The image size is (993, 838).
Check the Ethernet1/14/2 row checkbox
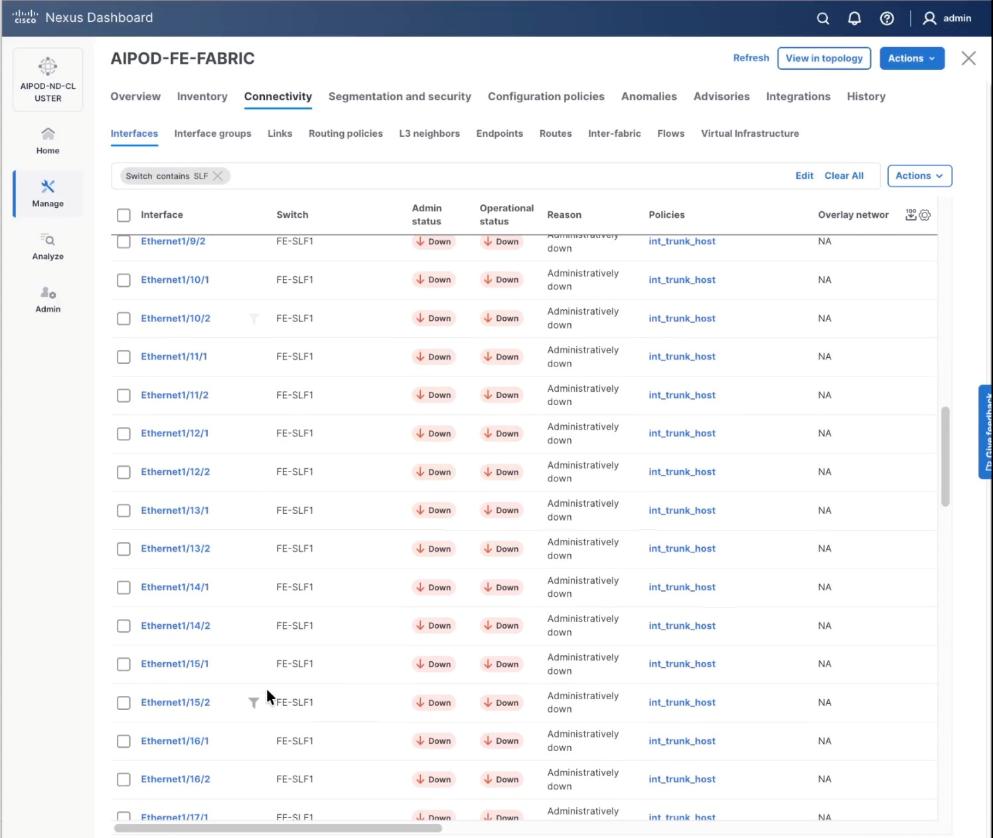[123, 625]
